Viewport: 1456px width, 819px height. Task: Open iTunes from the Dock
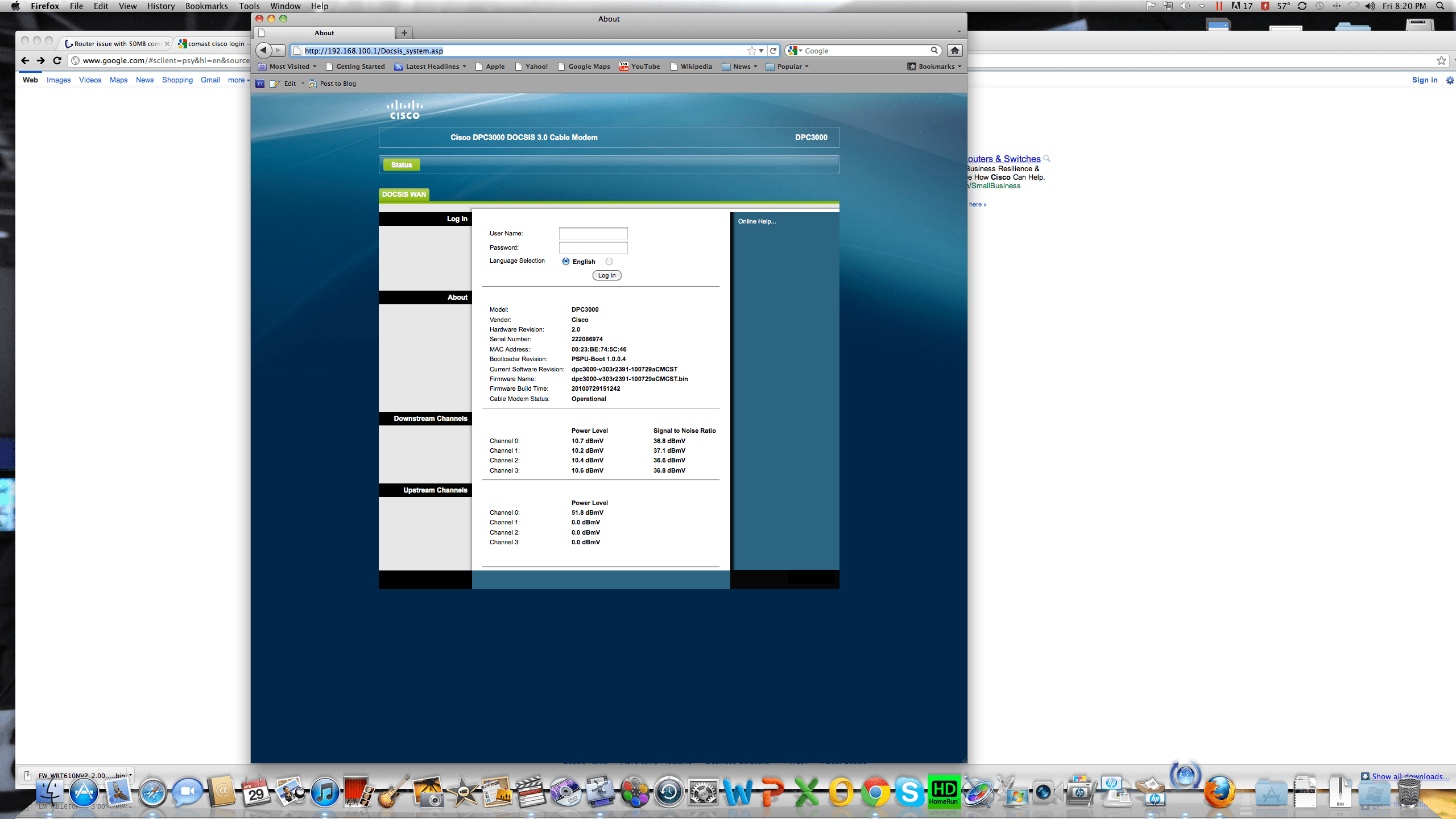pyautogui.click(x=325, y=792)
